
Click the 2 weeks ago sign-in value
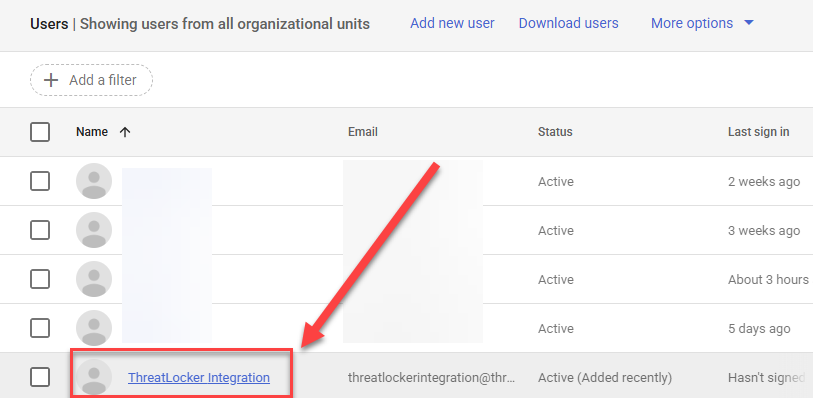(764, 182)
